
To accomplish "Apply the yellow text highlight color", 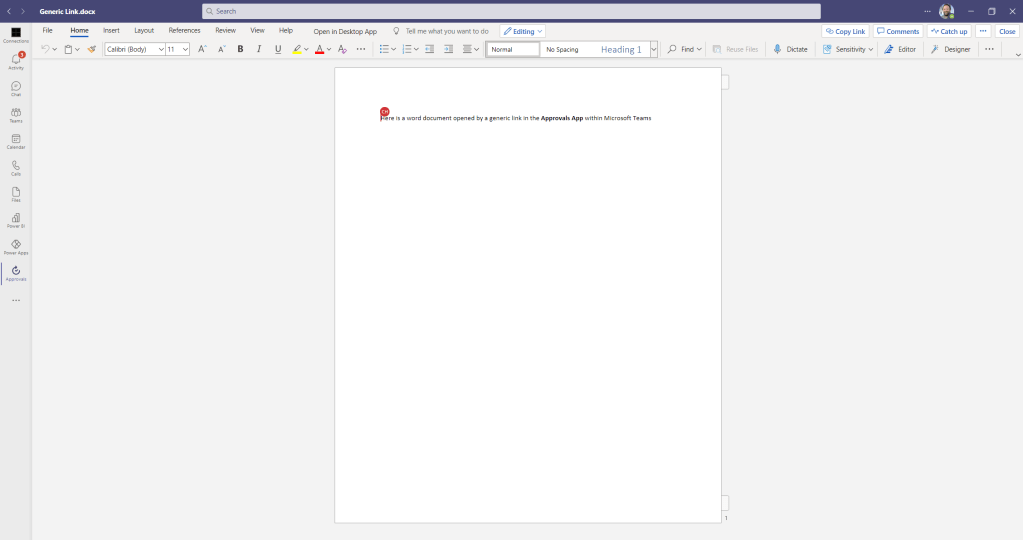I will click(297, 49).
